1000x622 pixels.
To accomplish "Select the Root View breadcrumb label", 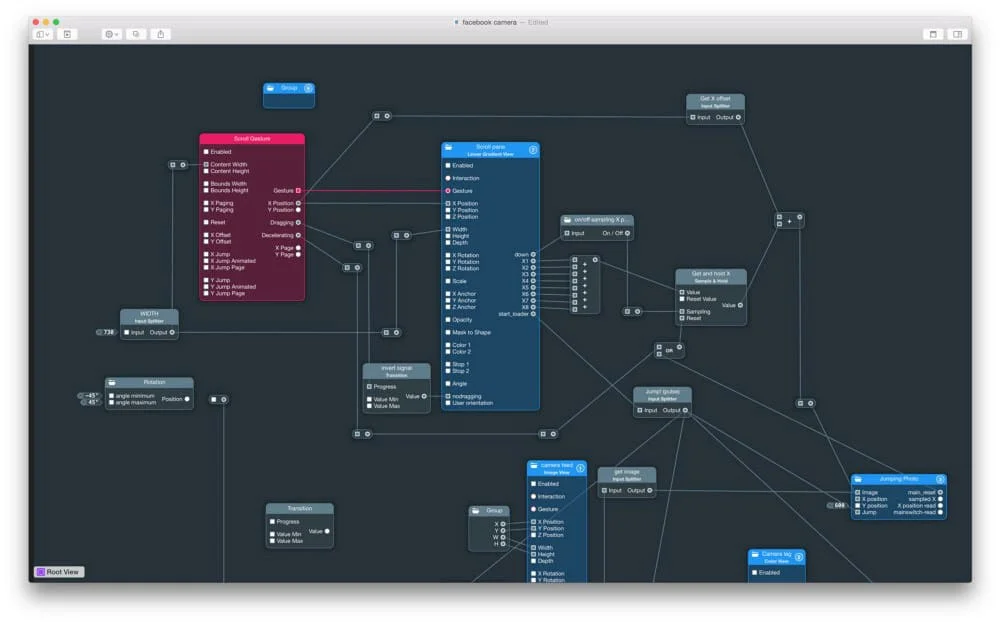I will (x=62, y=572).
